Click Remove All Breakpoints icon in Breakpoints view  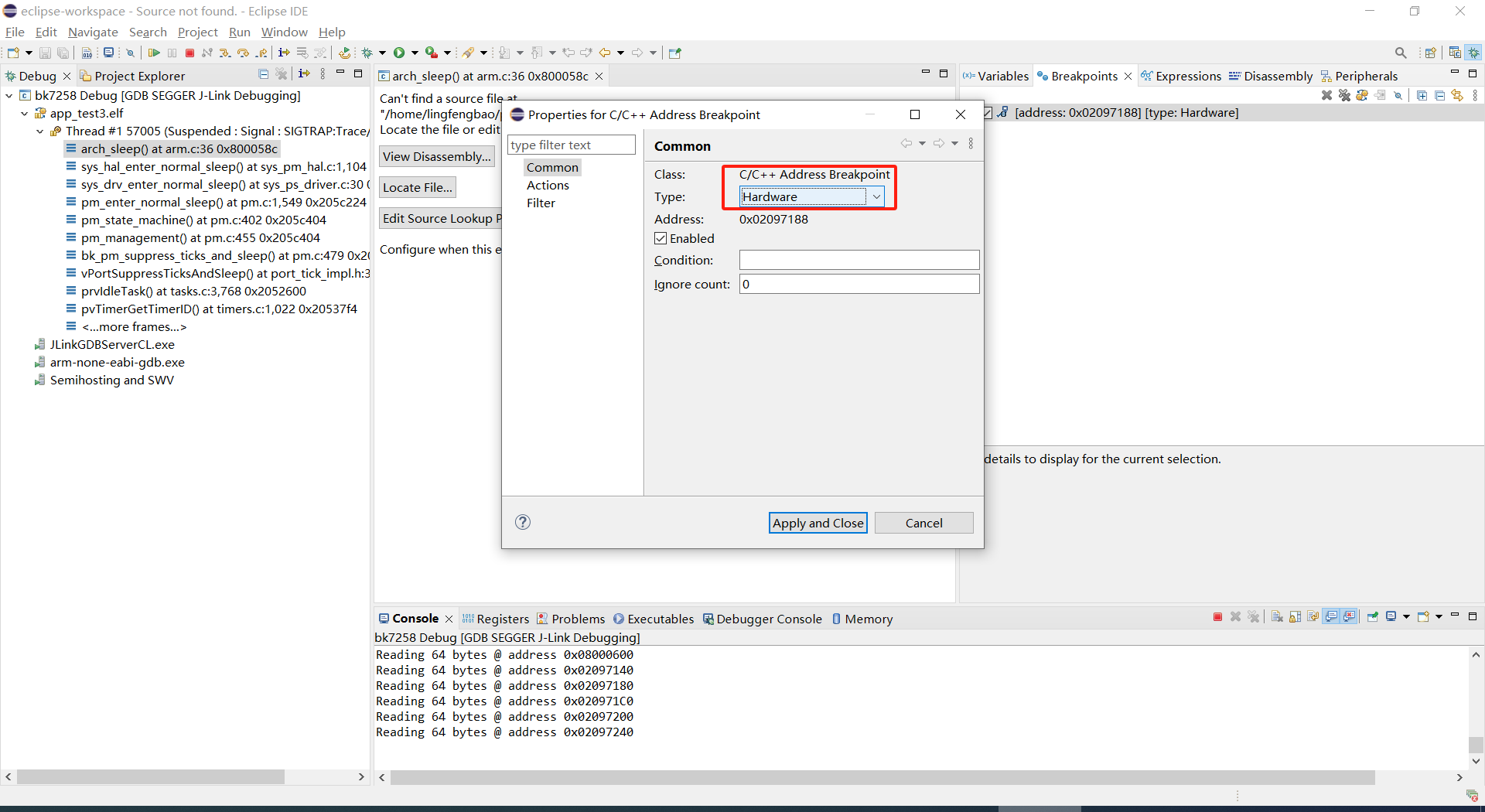[1344, 95]
